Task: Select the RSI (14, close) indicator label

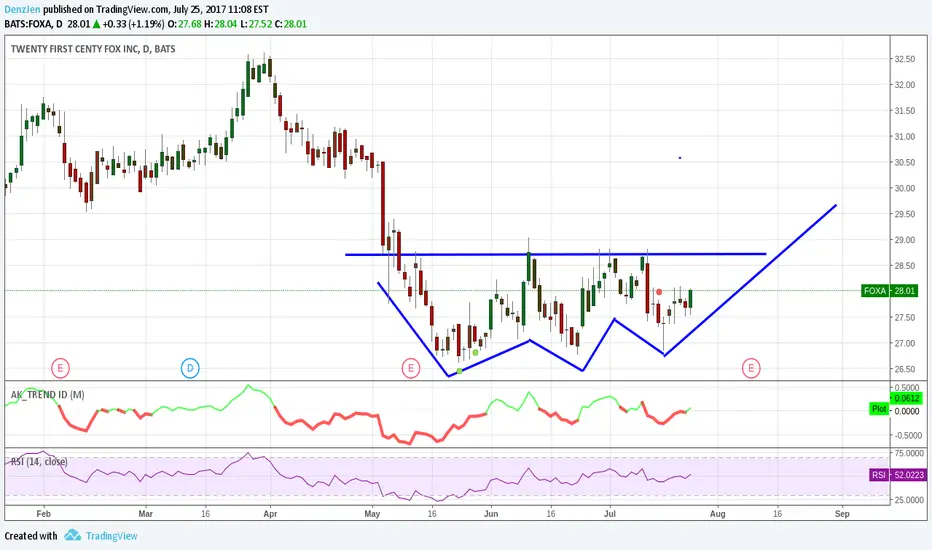Action: (x=39, y=461)
